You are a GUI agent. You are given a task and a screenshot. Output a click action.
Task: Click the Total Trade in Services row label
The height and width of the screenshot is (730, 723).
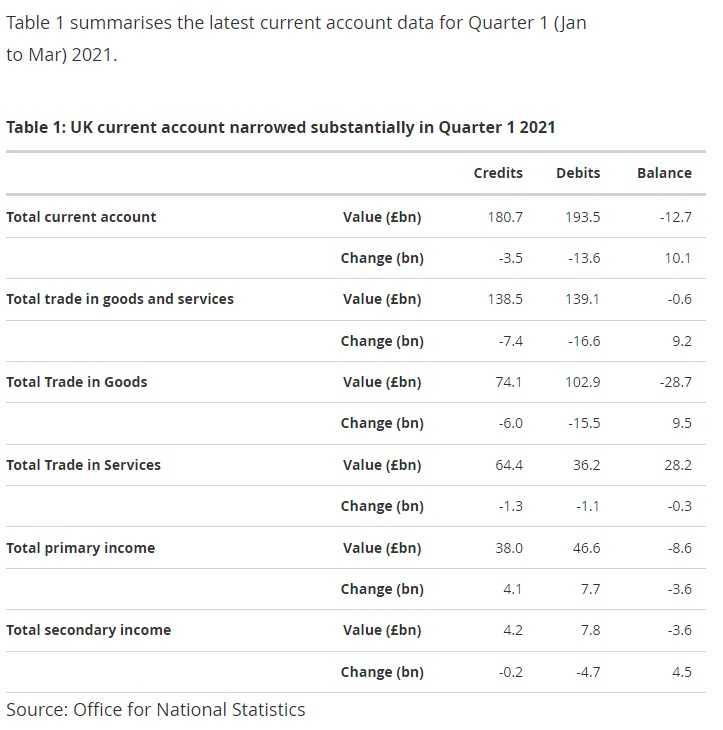tap(83, 465)
